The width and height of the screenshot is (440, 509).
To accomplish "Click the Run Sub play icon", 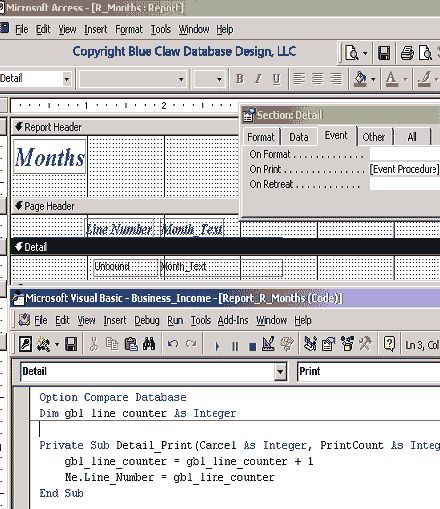I will 217,346.
